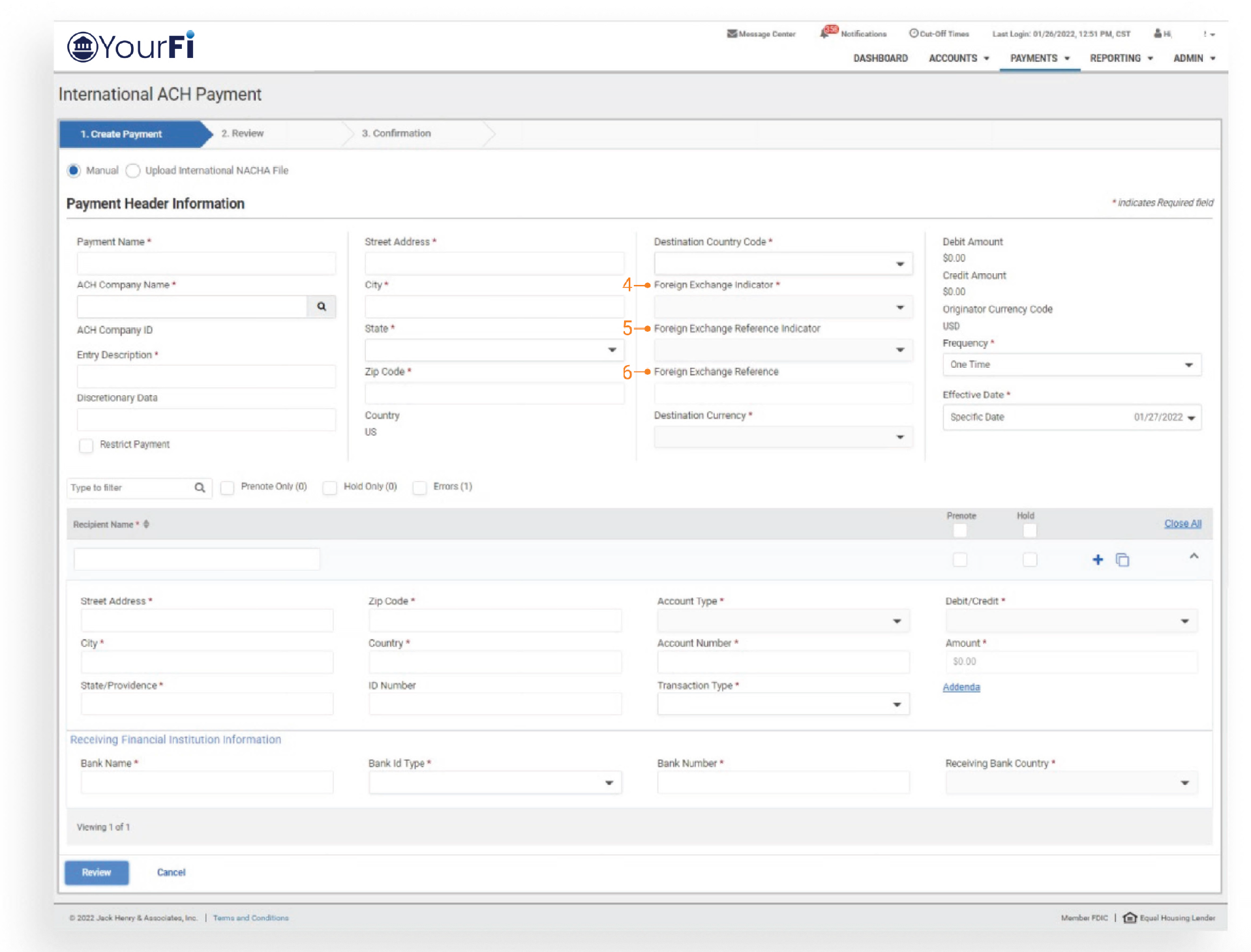Open the Notifications bell icon
The height and width of the screenshot is (952, 1251).
[826, 33]
